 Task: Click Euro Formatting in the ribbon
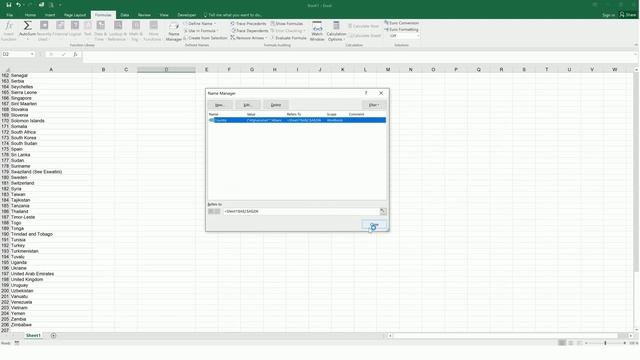[x=401, y=29]
